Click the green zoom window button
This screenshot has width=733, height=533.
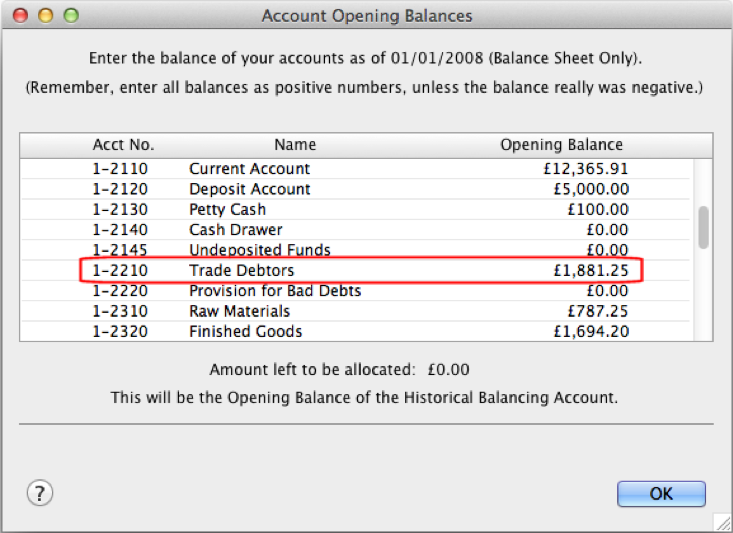pos(71,15)
